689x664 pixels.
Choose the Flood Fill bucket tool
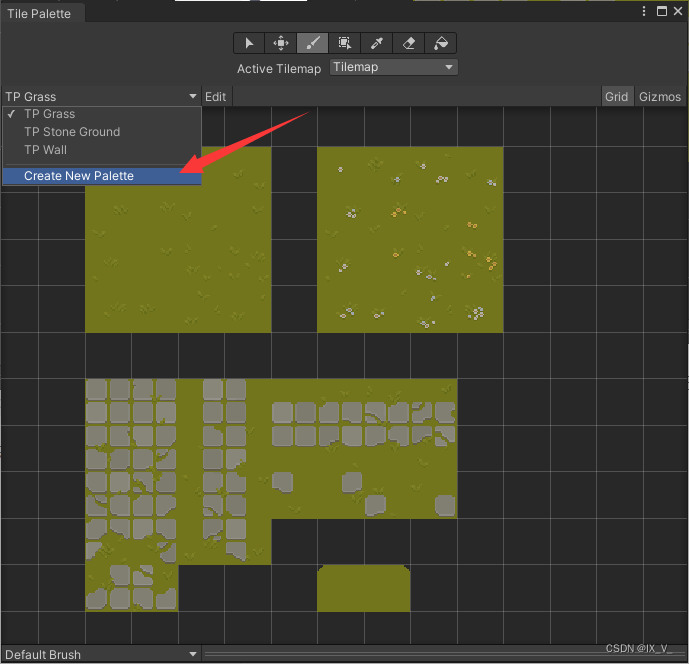(x=440, y=43)
